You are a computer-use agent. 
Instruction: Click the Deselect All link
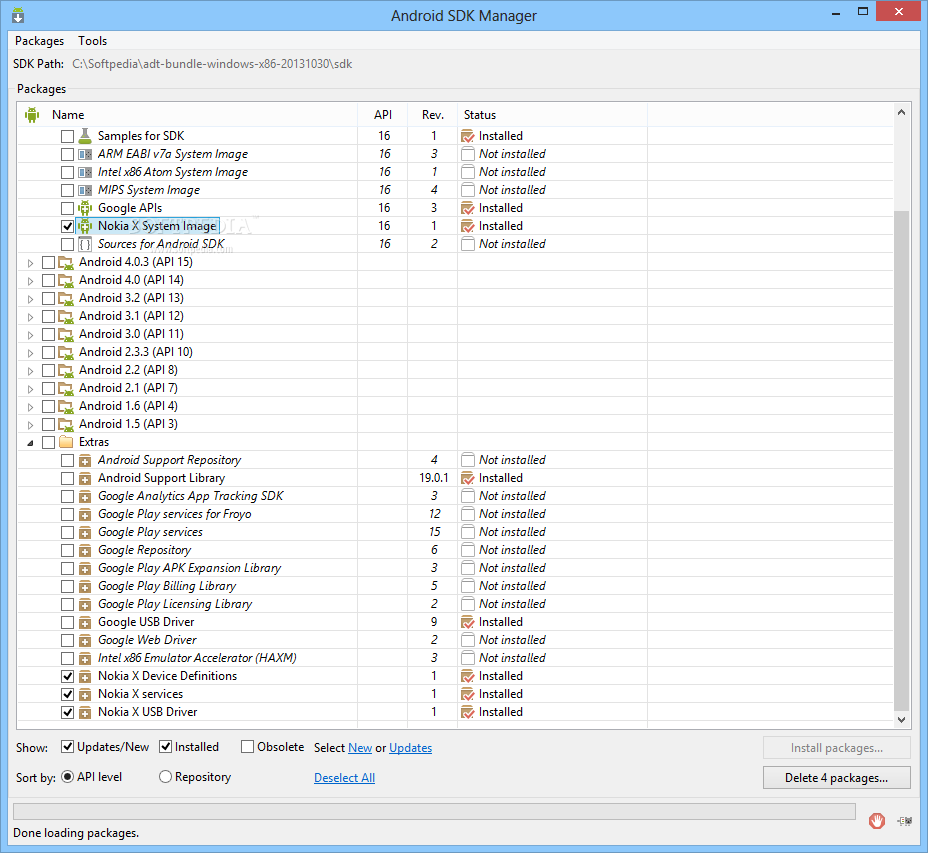point(344,778)
